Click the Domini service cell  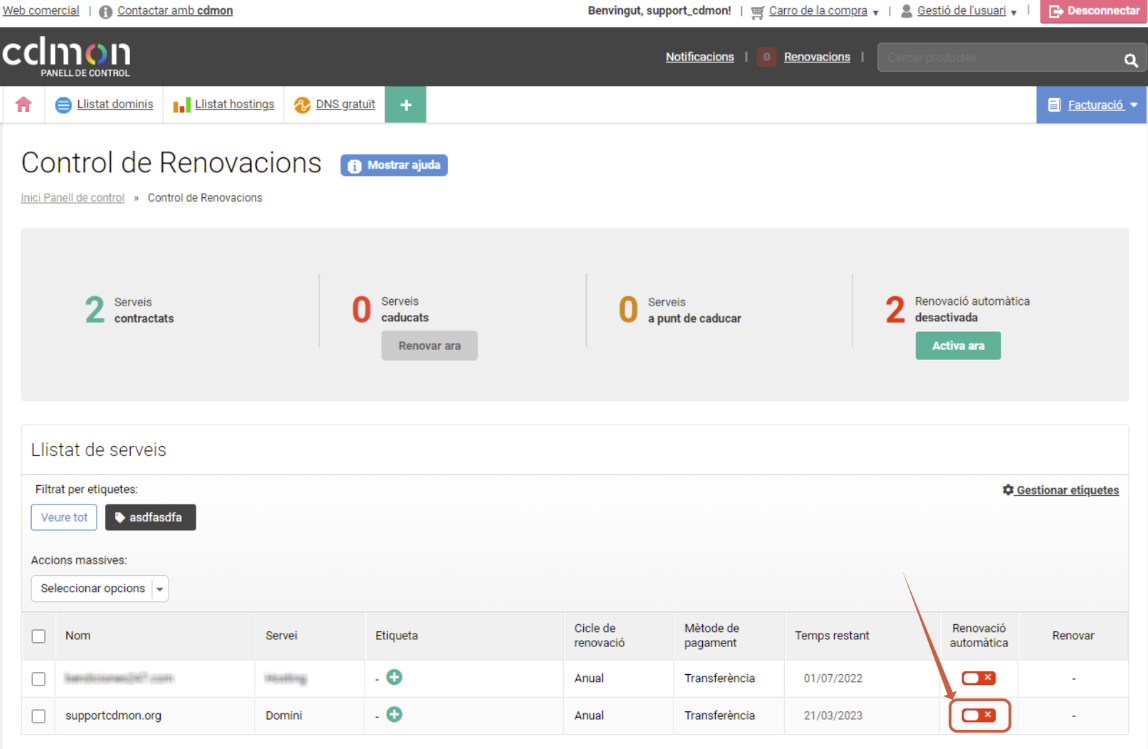283,715
